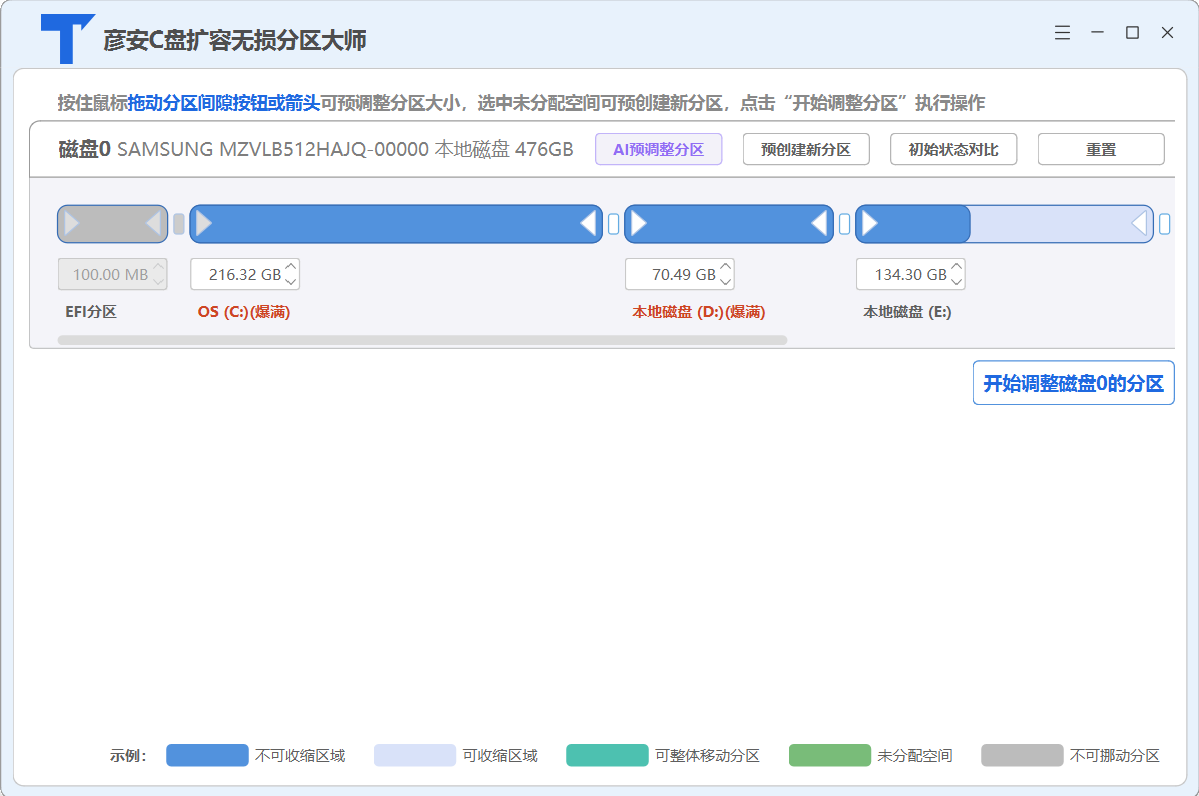
Task: Increase D: partition size with up stepper
Action: click(726, 267)
